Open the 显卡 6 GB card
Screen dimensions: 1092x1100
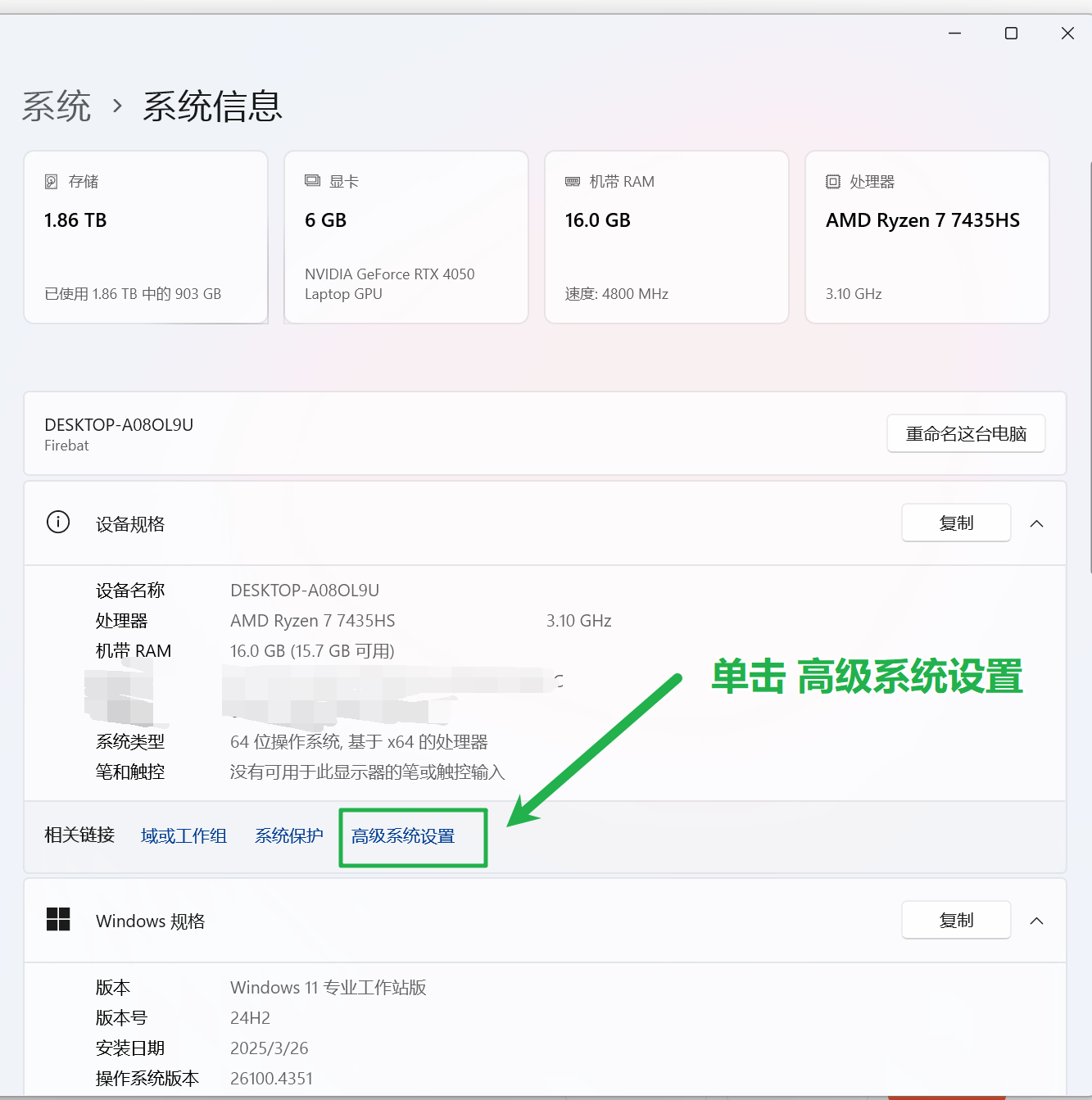406,237
